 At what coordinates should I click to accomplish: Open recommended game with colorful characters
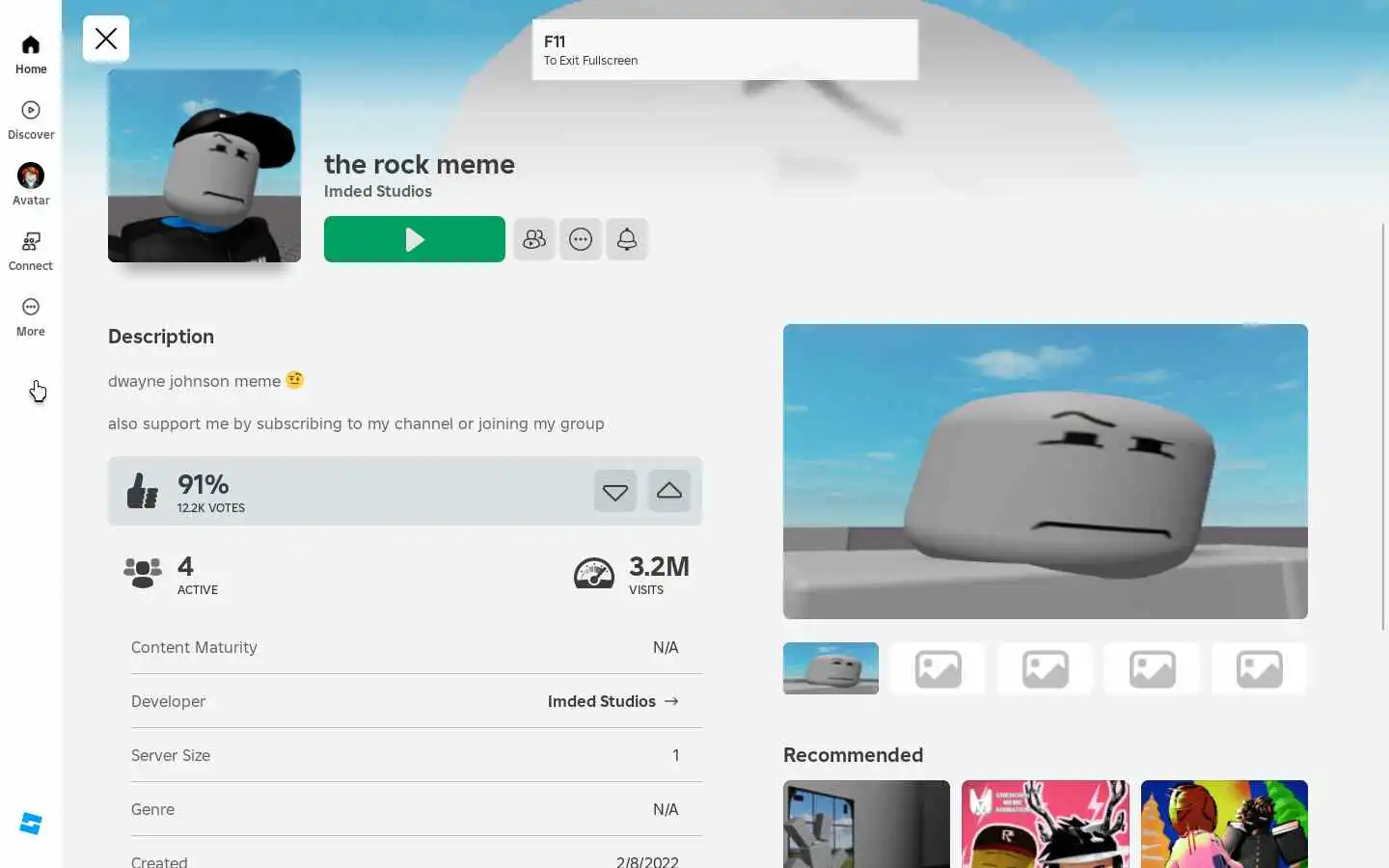pyautogui.click(x=1224, y=824)
